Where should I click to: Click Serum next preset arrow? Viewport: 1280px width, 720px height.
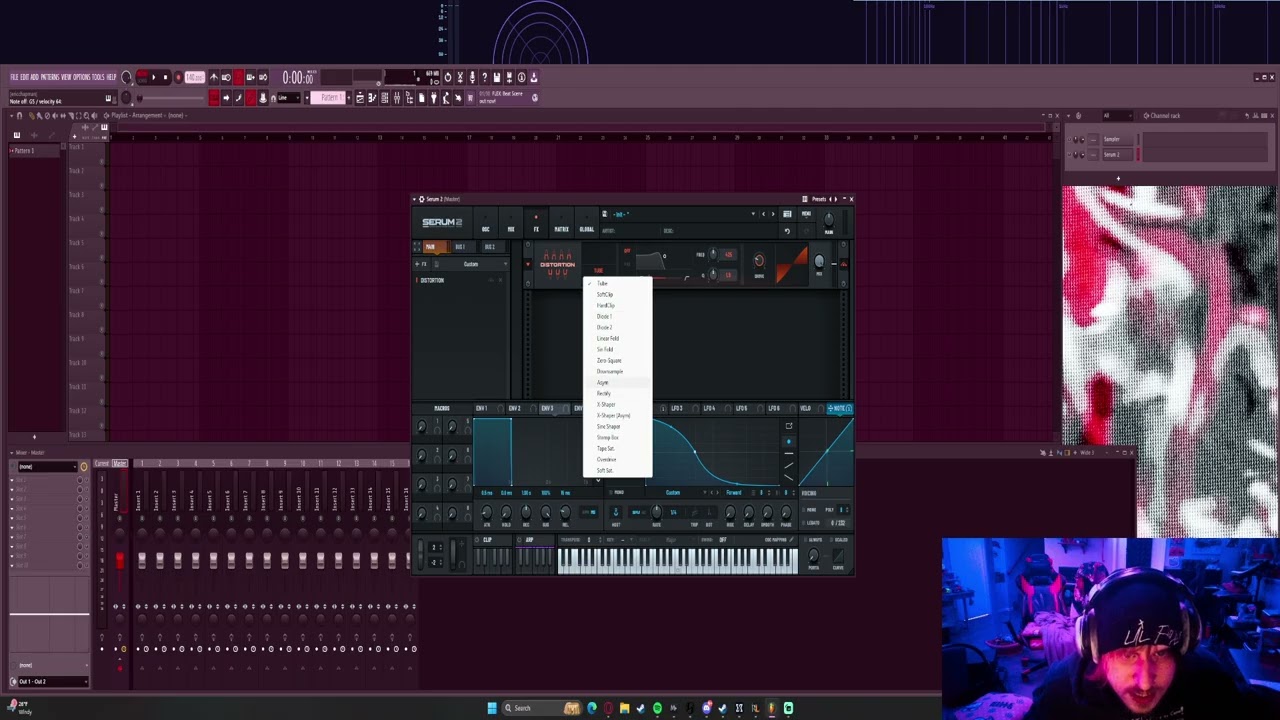click(x=772, y=214)
